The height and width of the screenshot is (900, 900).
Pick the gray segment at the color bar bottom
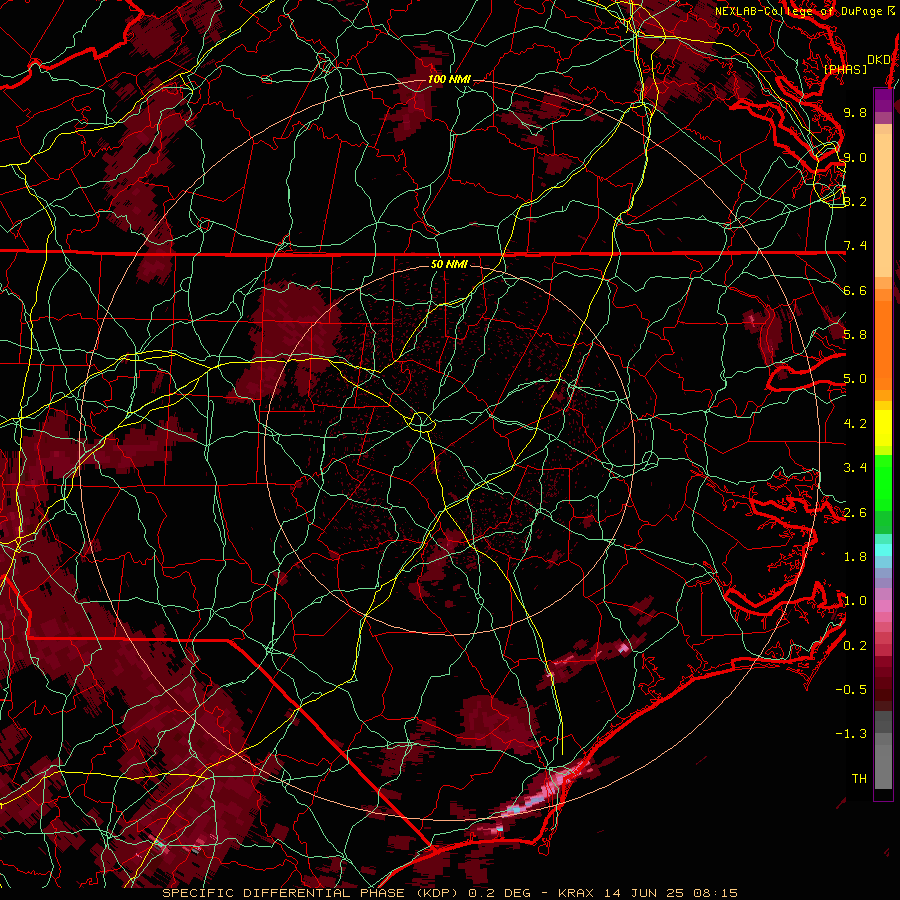point(883,766)
